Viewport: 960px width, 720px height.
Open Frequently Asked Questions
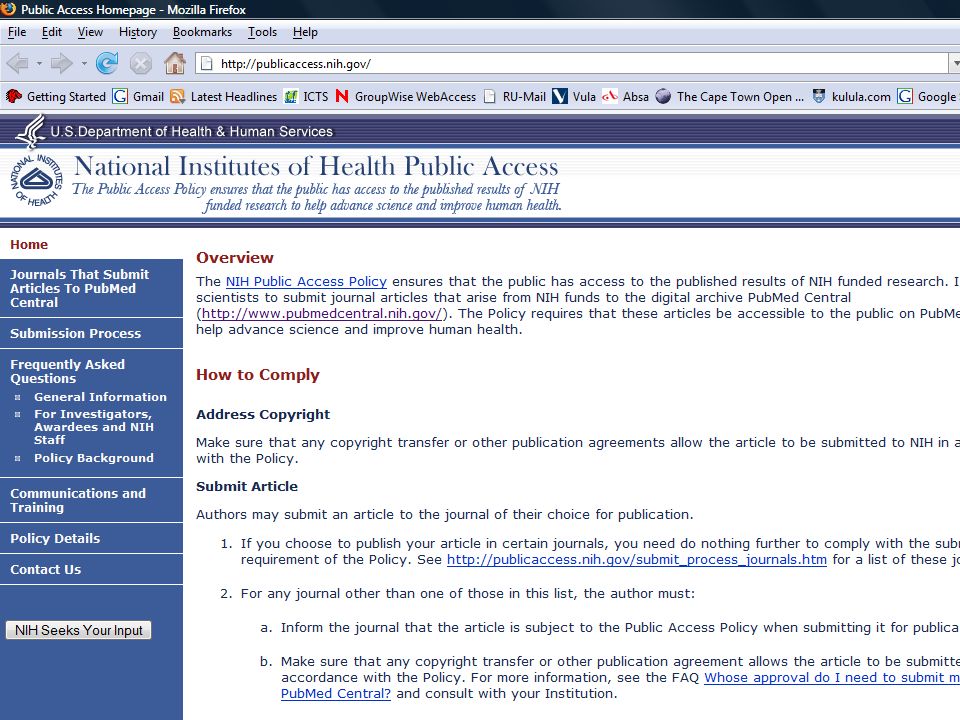click(x=67, y=372)
